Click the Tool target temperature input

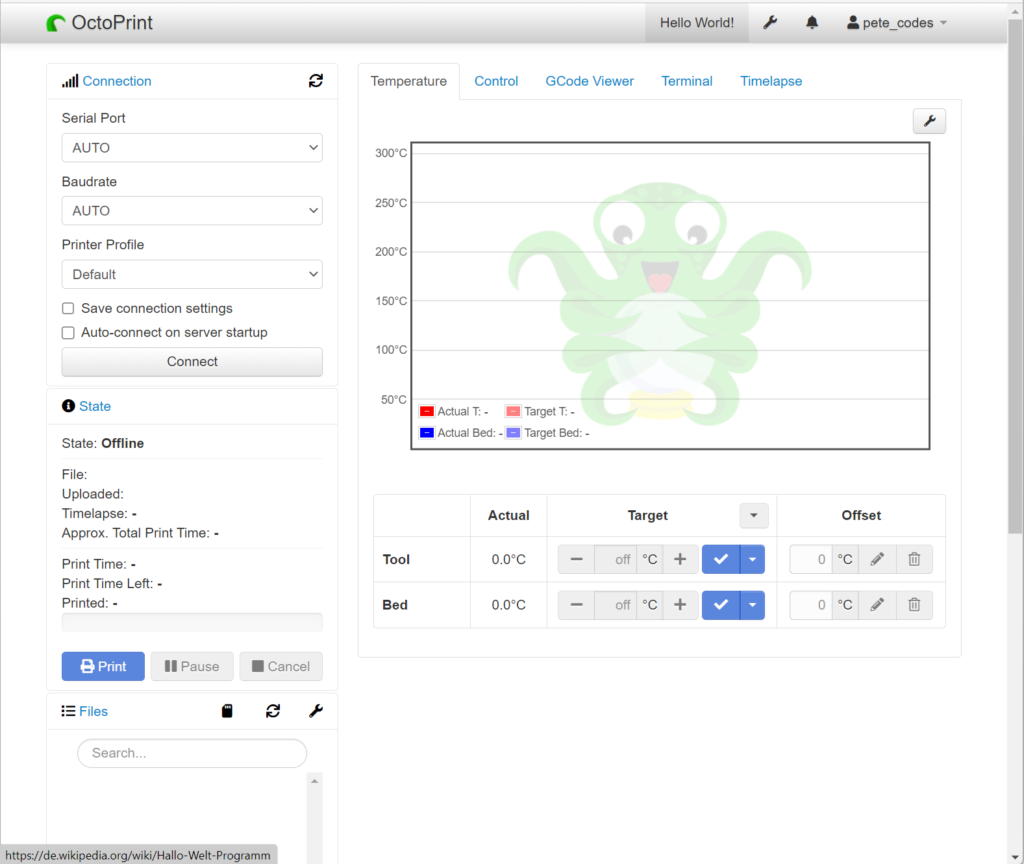615,560
